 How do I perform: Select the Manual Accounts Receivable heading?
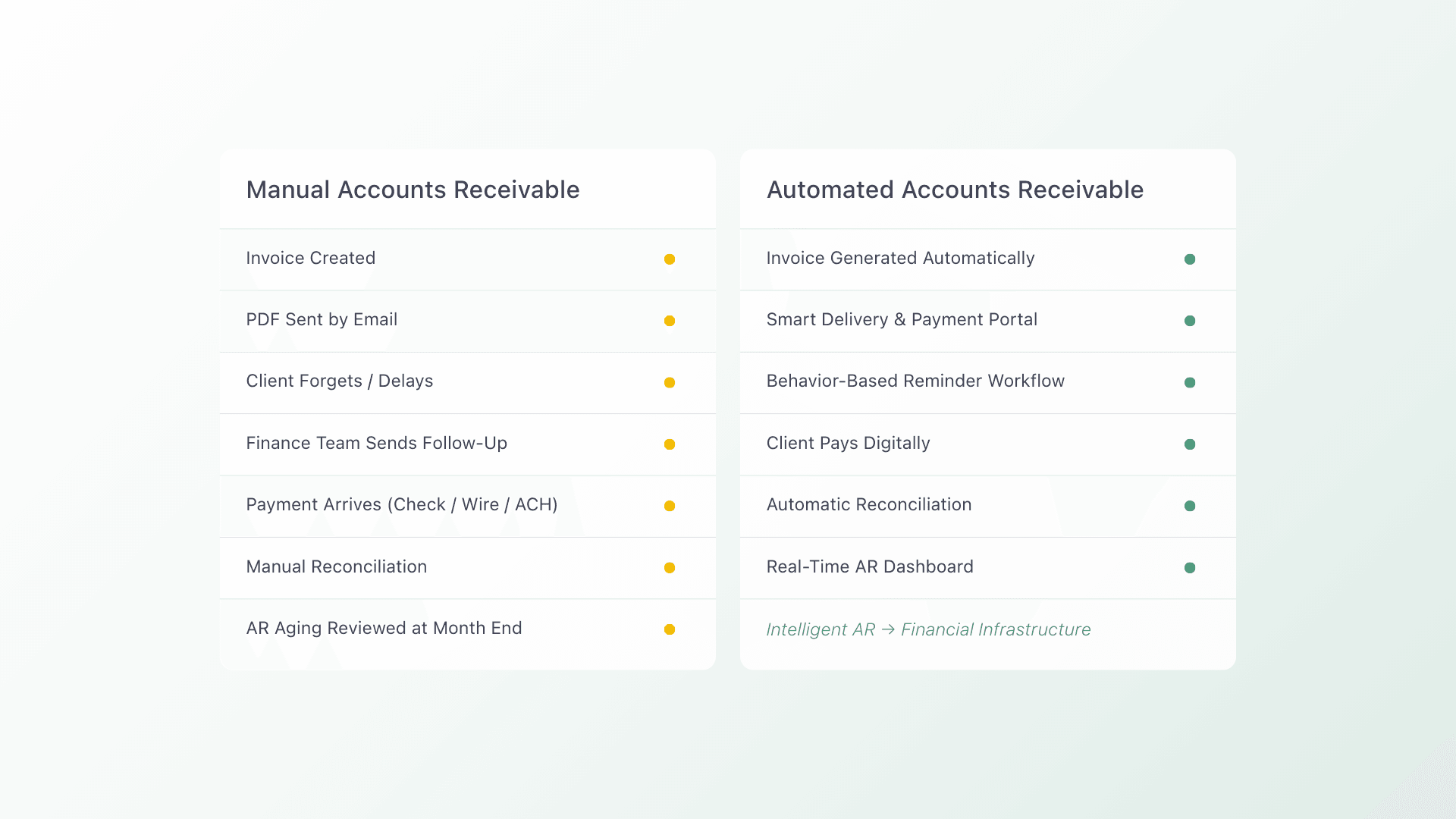(x=413, y=190)
